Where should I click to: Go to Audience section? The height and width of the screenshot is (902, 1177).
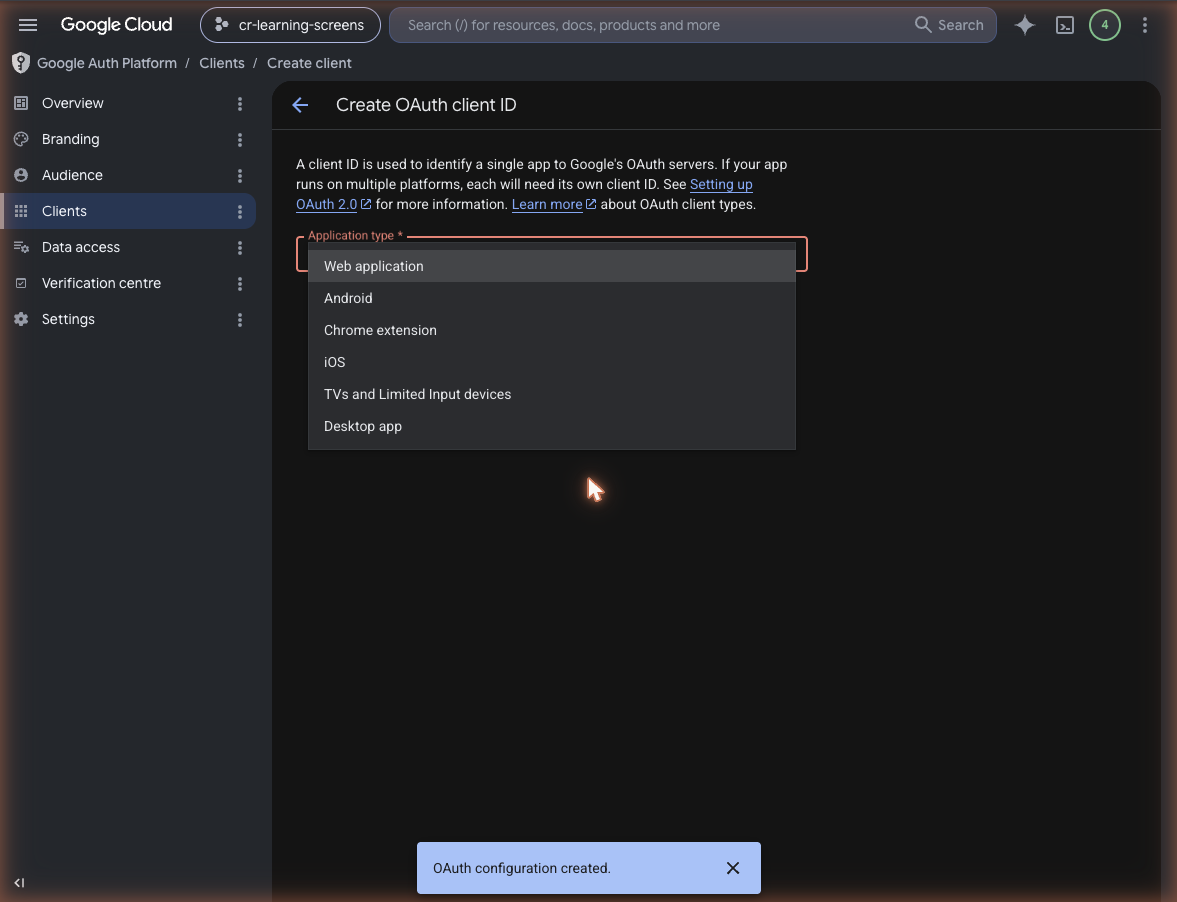pos(72,175)
